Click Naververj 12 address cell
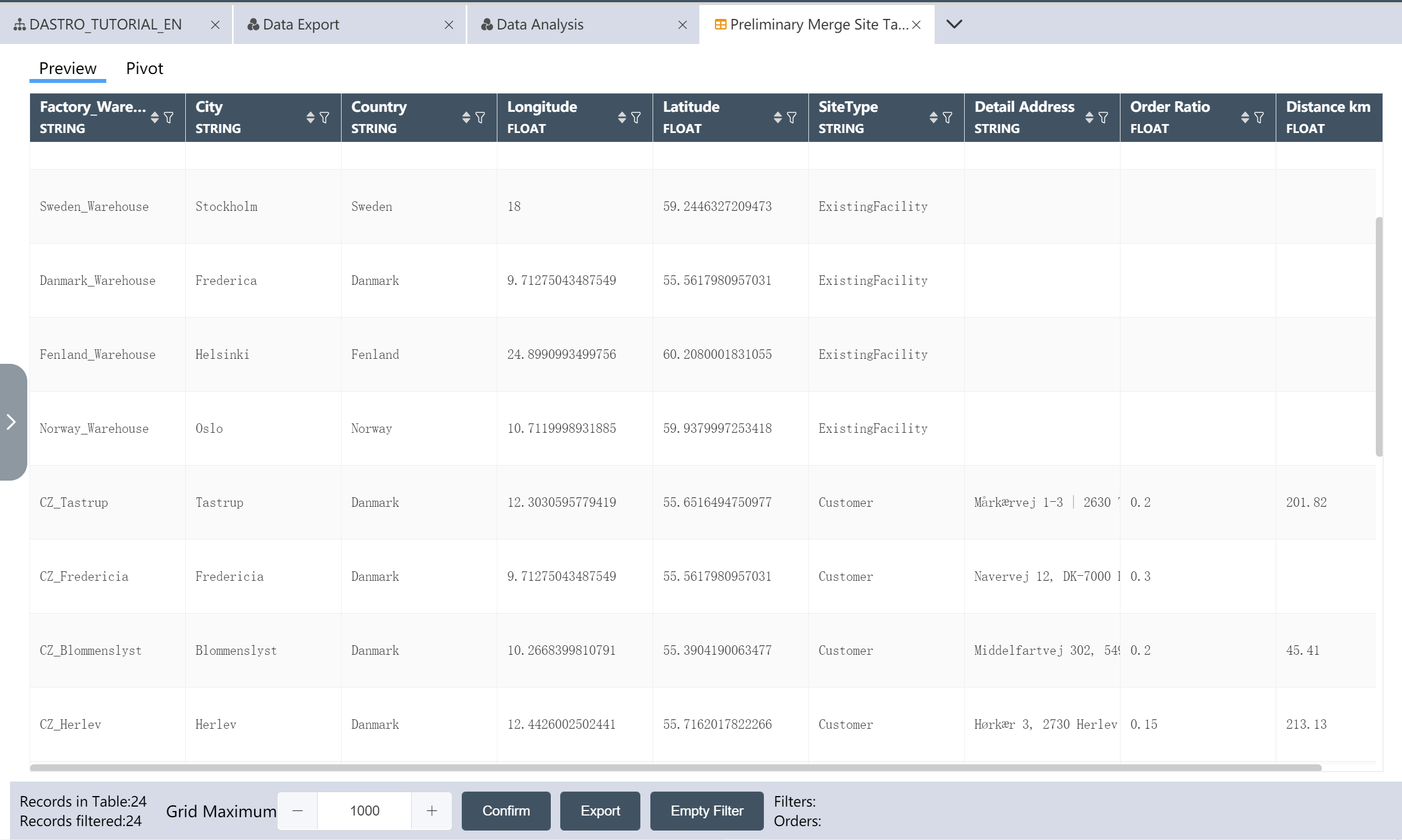The width and height of the screenshot is (1402, 840). click(x=1042, y=576)
